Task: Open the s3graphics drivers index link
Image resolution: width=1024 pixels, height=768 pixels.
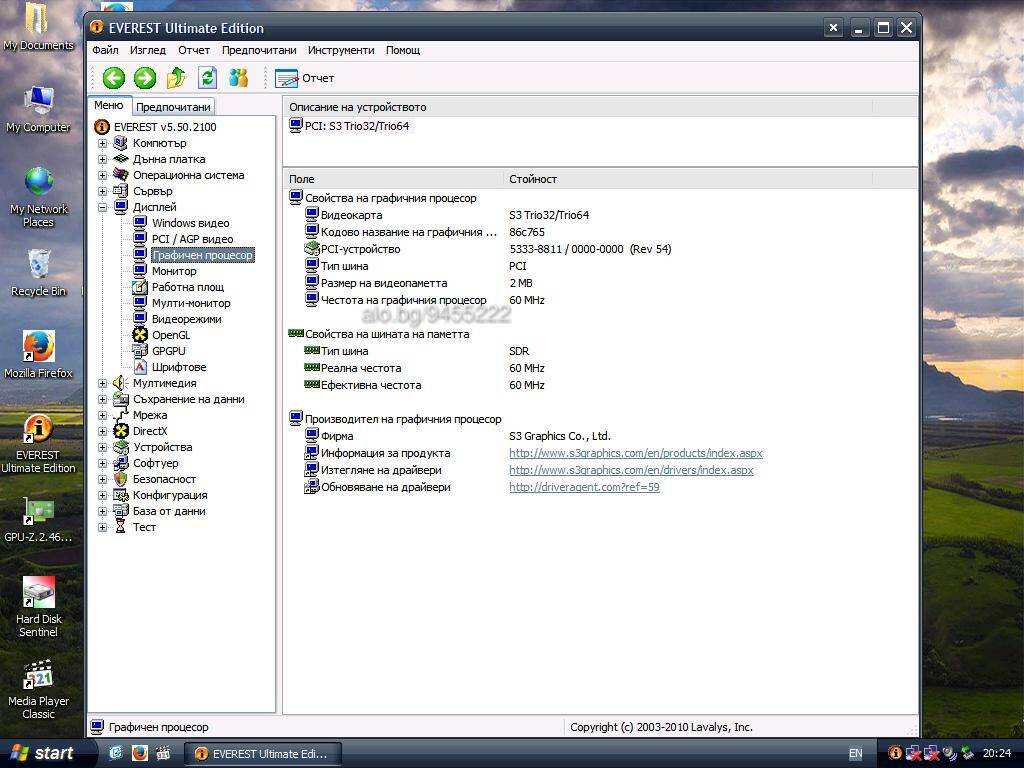Action: 631,470
